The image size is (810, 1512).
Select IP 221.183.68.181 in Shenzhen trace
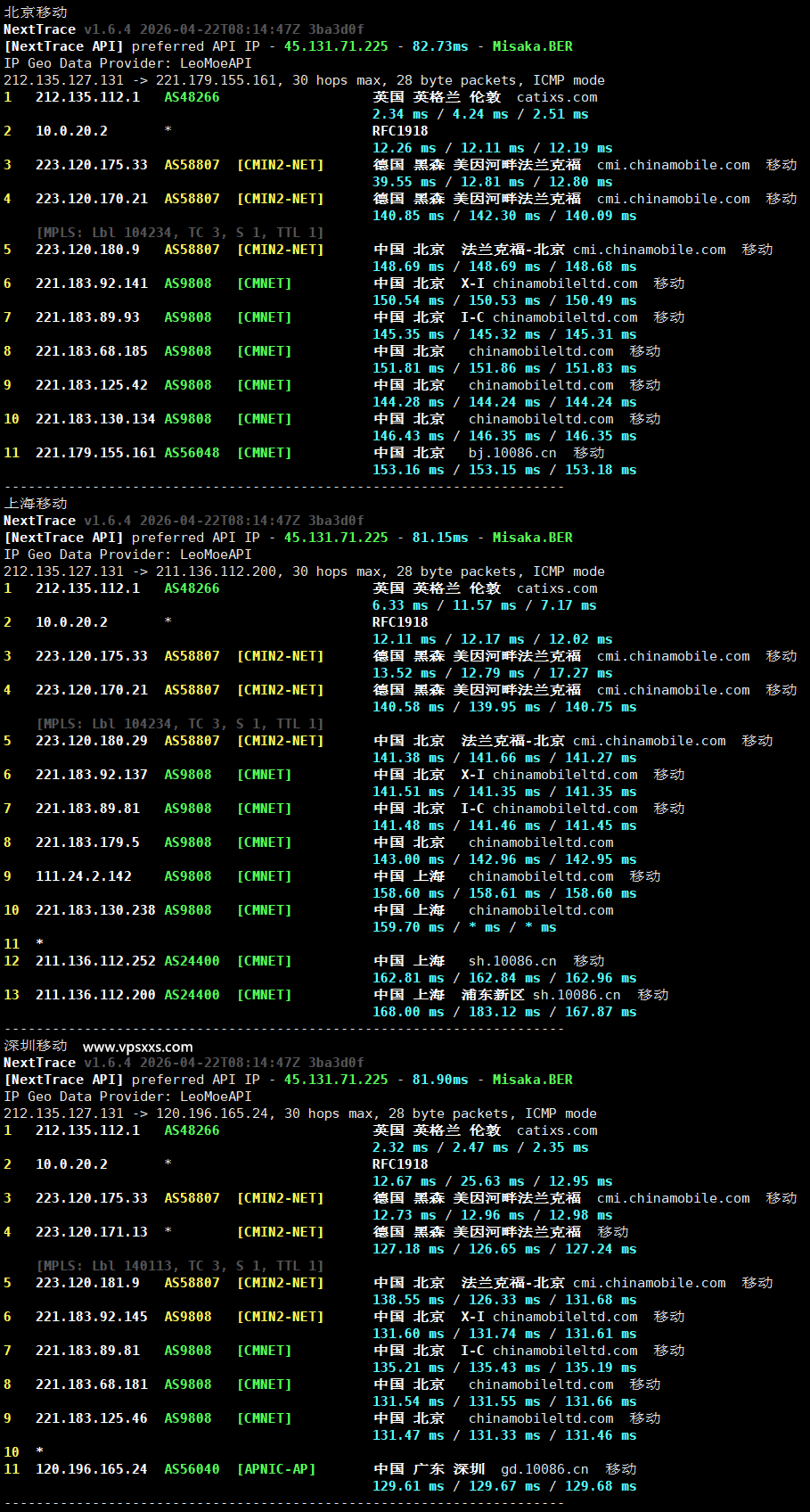pos(92,1385)
